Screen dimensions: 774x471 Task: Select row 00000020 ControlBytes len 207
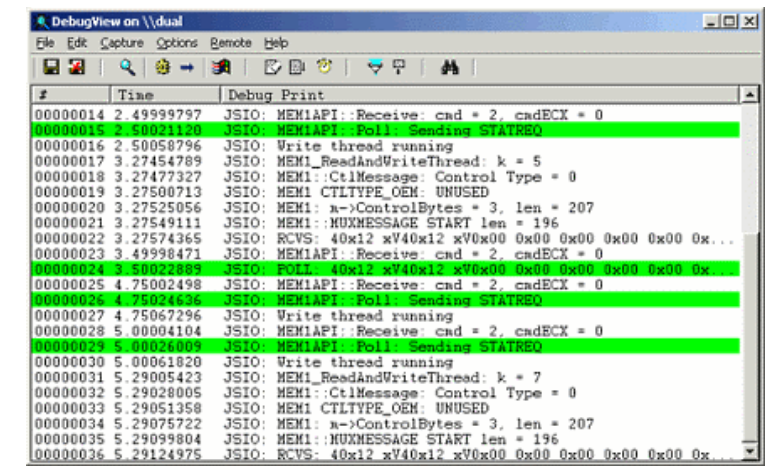[386, 207]
